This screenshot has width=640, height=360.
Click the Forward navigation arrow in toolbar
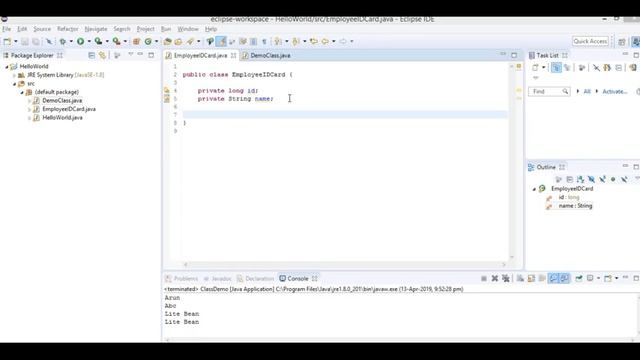[343, 41]
